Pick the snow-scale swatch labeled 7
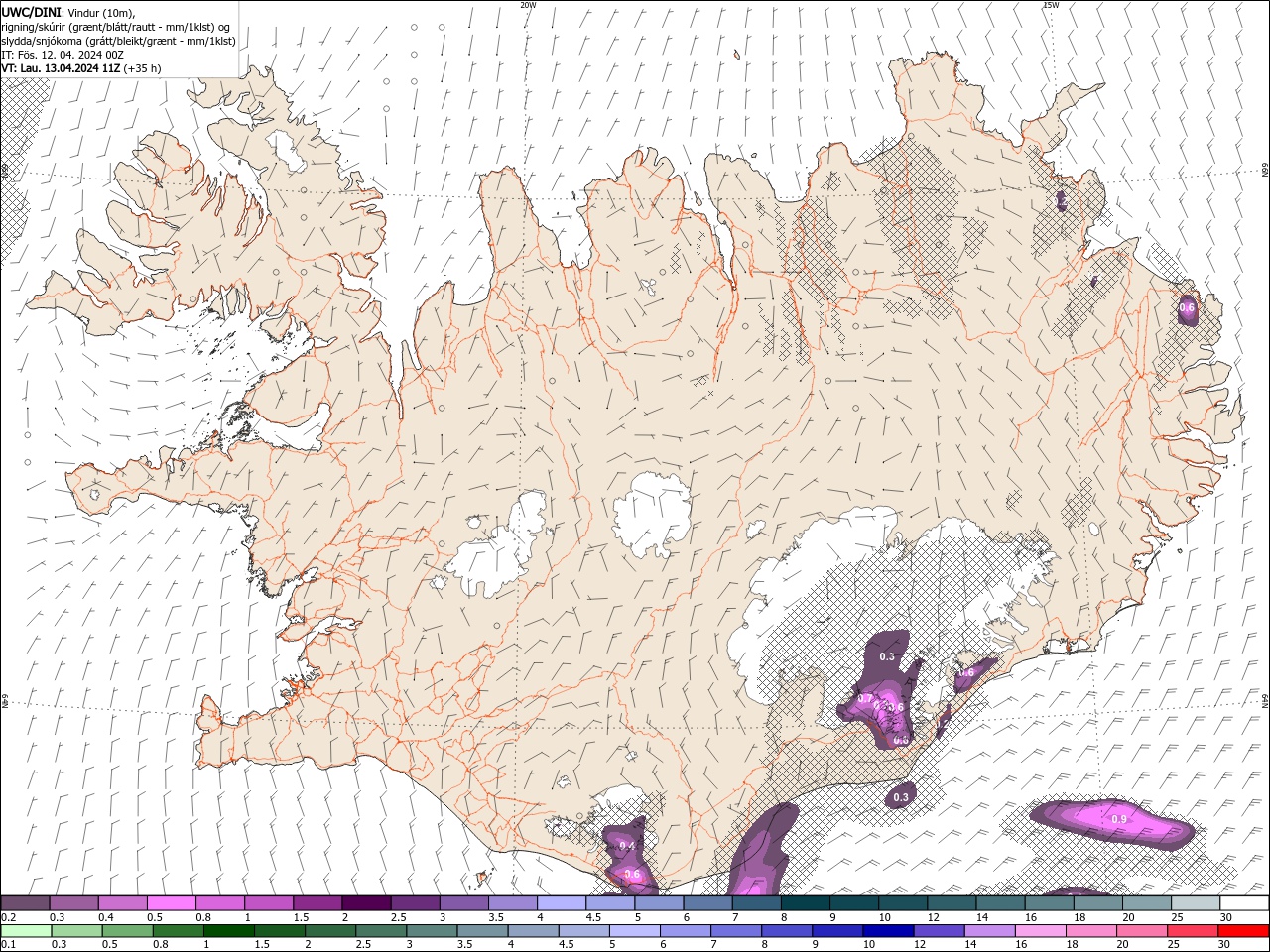The height and width of the screenshot is (952, 1270). (x=756, y=903)
